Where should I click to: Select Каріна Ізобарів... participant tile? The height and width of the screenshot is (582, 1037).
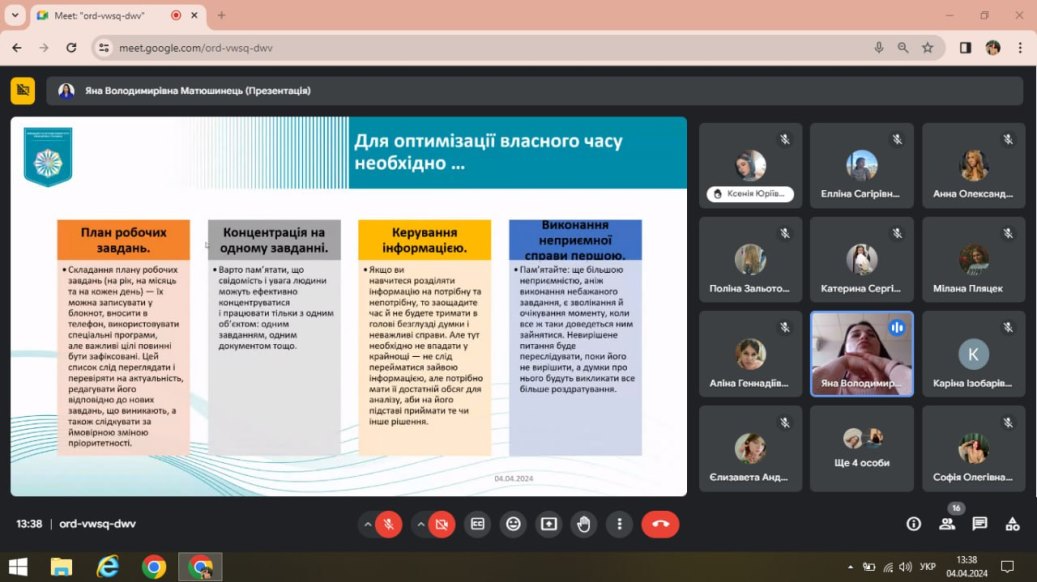point(973,354)
